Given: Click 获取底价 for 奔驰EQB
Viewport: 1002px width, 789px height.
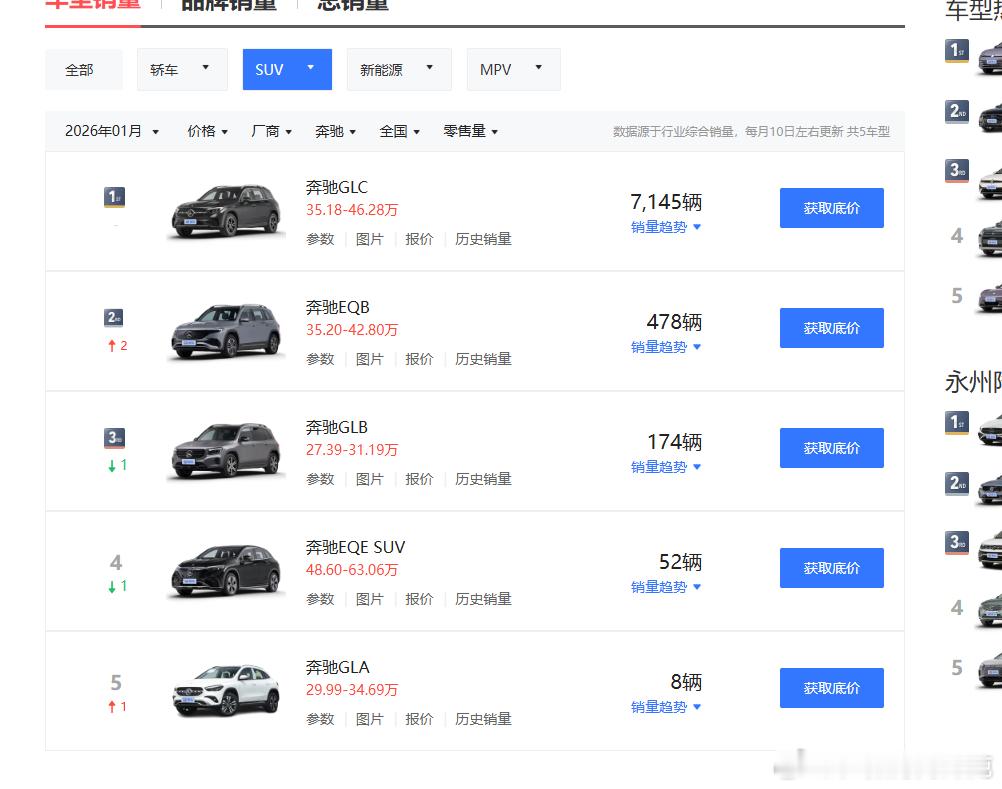Looking at the screenshot, I should tap(831, 328).
